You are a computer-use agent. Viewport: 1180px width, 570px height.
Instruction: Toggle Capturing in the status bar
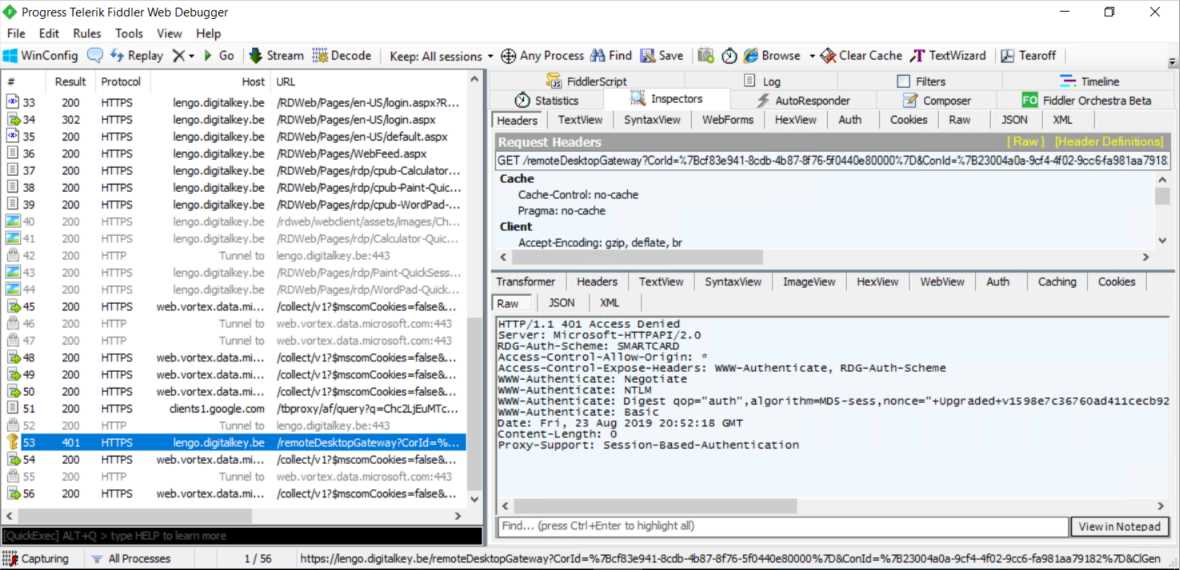click(35, 559)
